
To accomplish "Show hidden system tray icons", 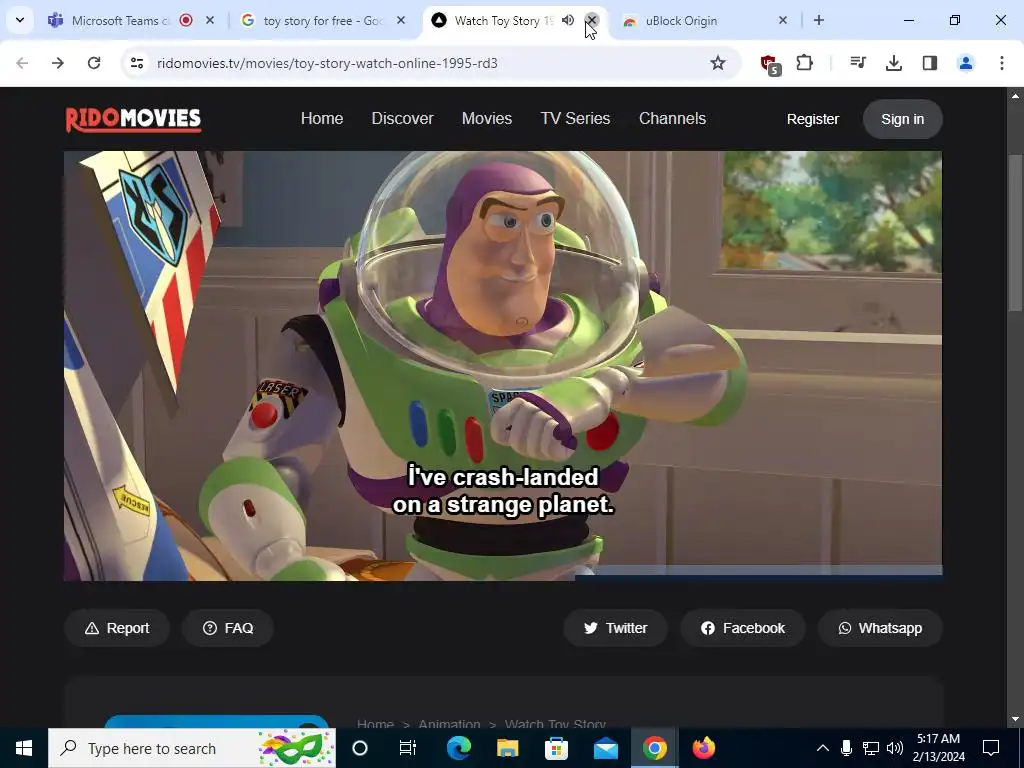I will (823, 748).
